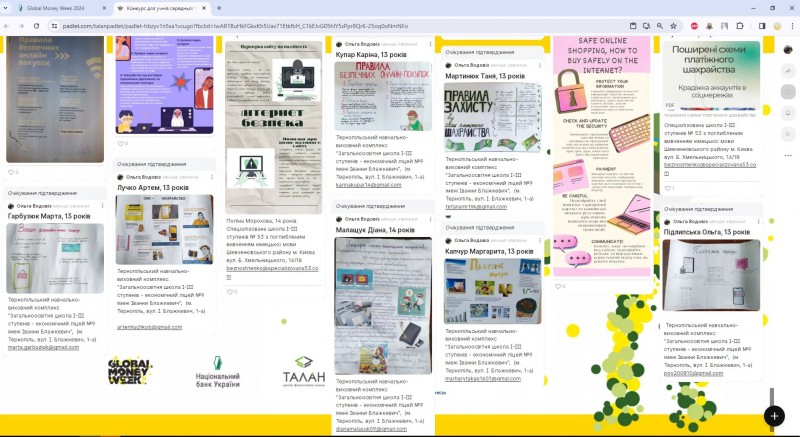Open a new browser tab

pyautogui.click(x=218, y=7)
